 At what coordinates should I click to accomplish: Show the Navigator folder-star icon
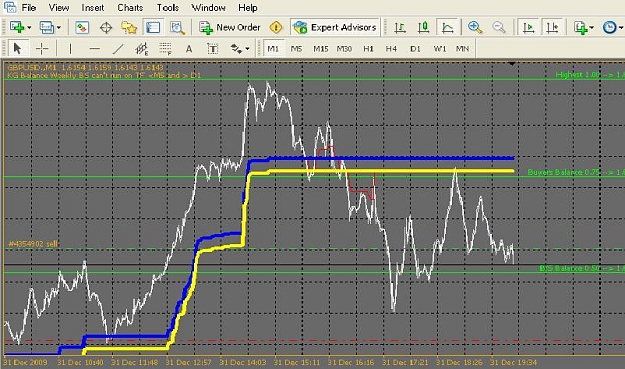(x=129, y=27)
